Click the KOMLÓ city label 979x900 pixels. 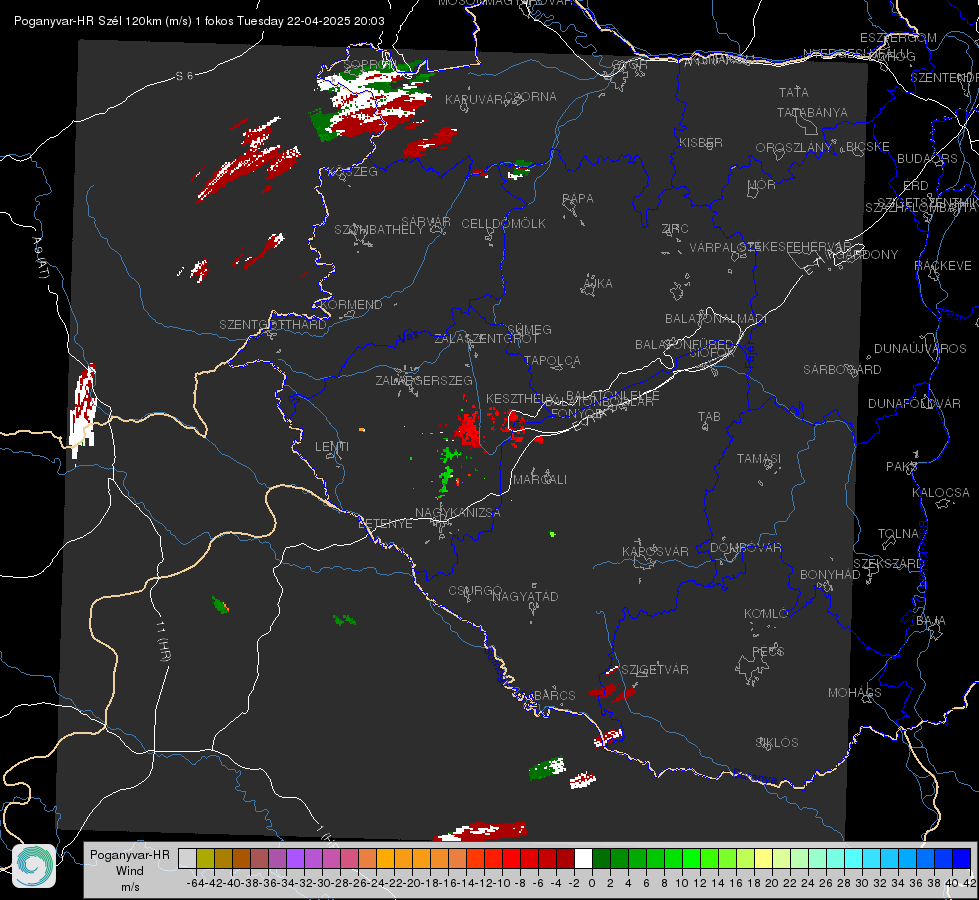tap(766, 614)
